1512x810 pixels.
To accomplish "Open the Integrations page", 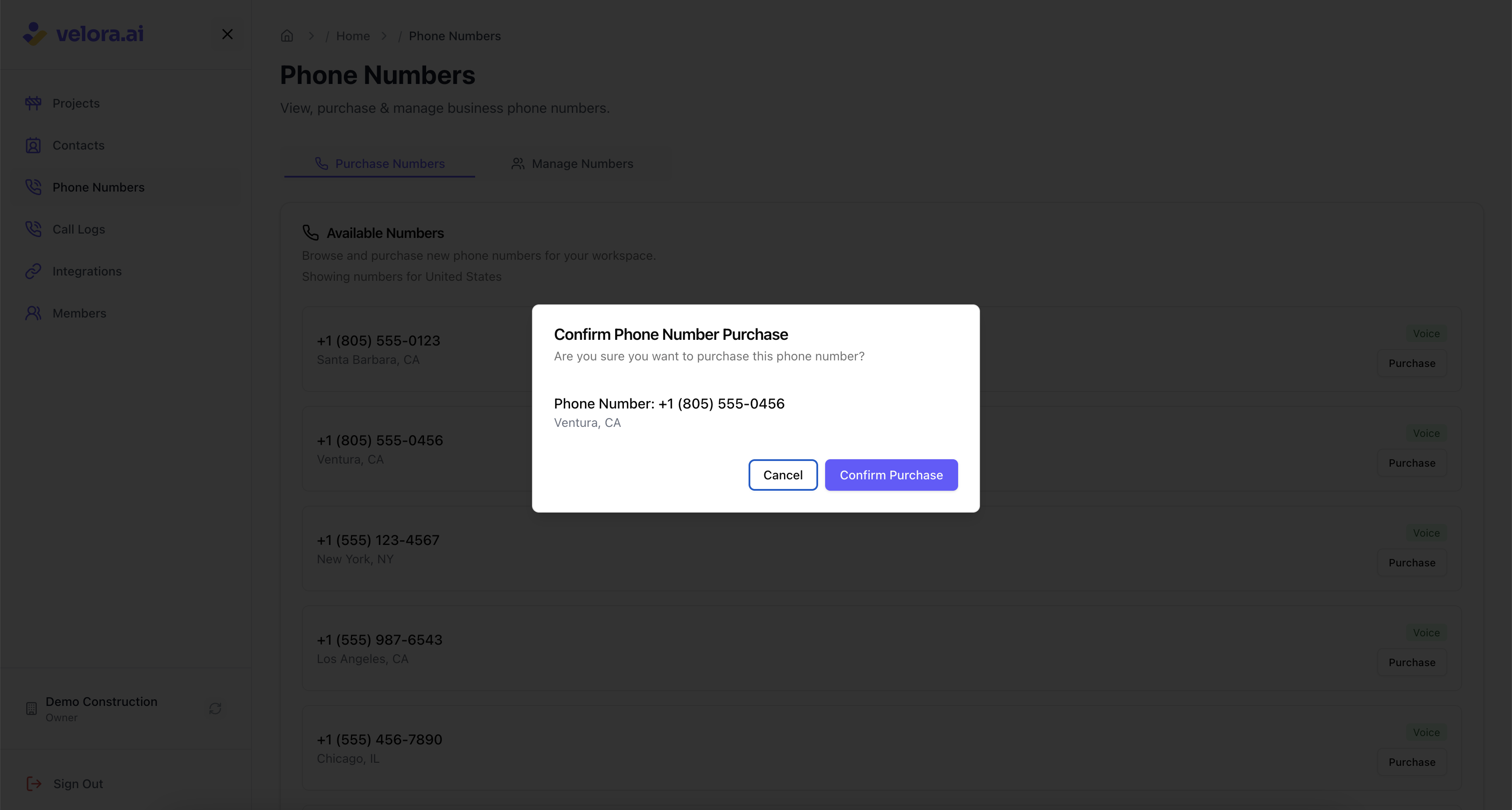I will pos(87,271).
